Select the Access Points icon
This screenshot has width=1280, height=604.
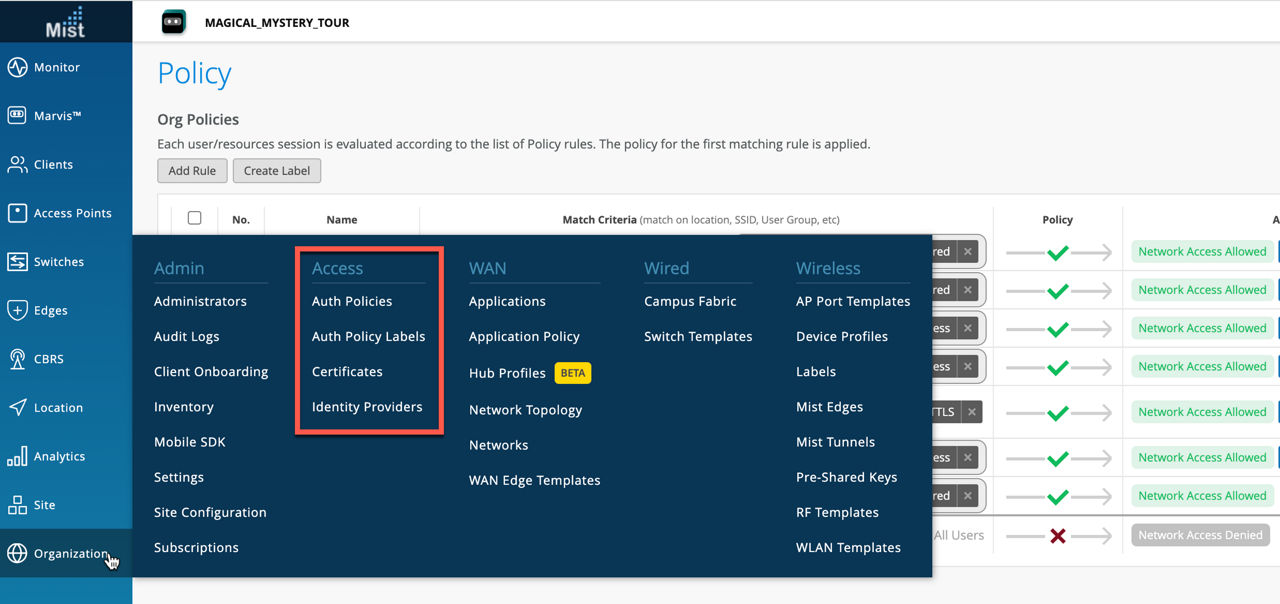(x=17, y=213)
